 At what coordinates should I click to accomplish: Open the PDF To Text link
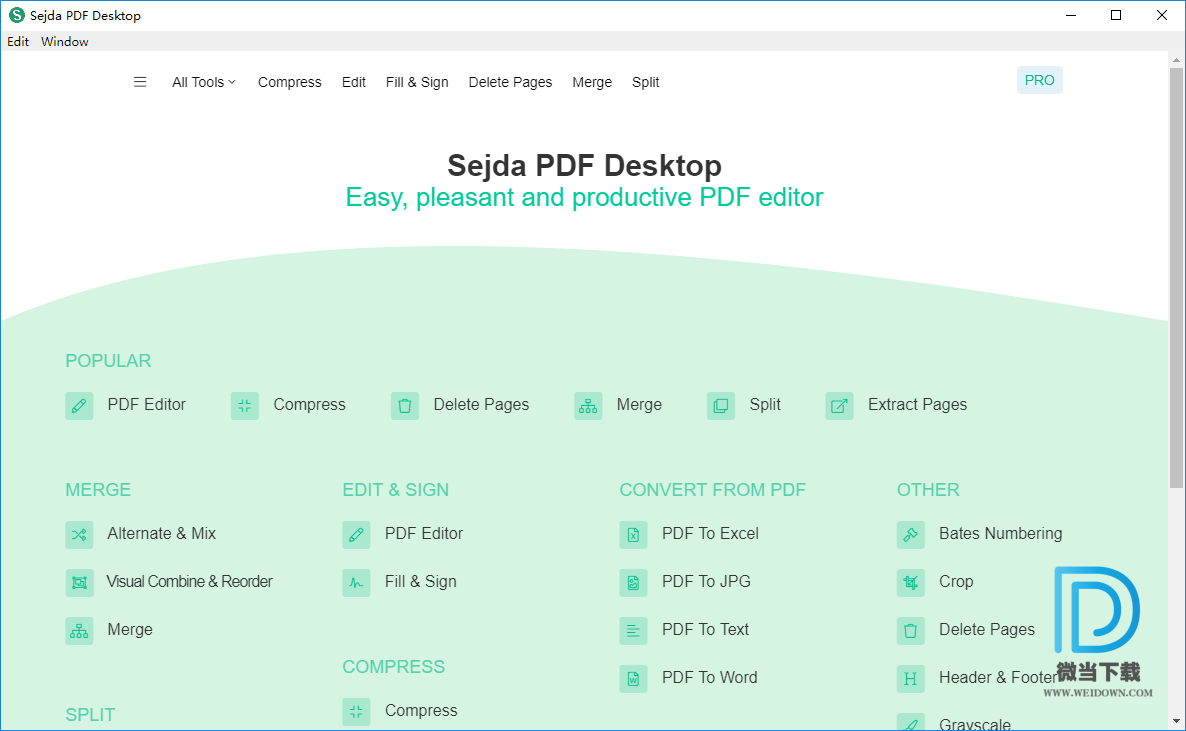coord(706,630)
